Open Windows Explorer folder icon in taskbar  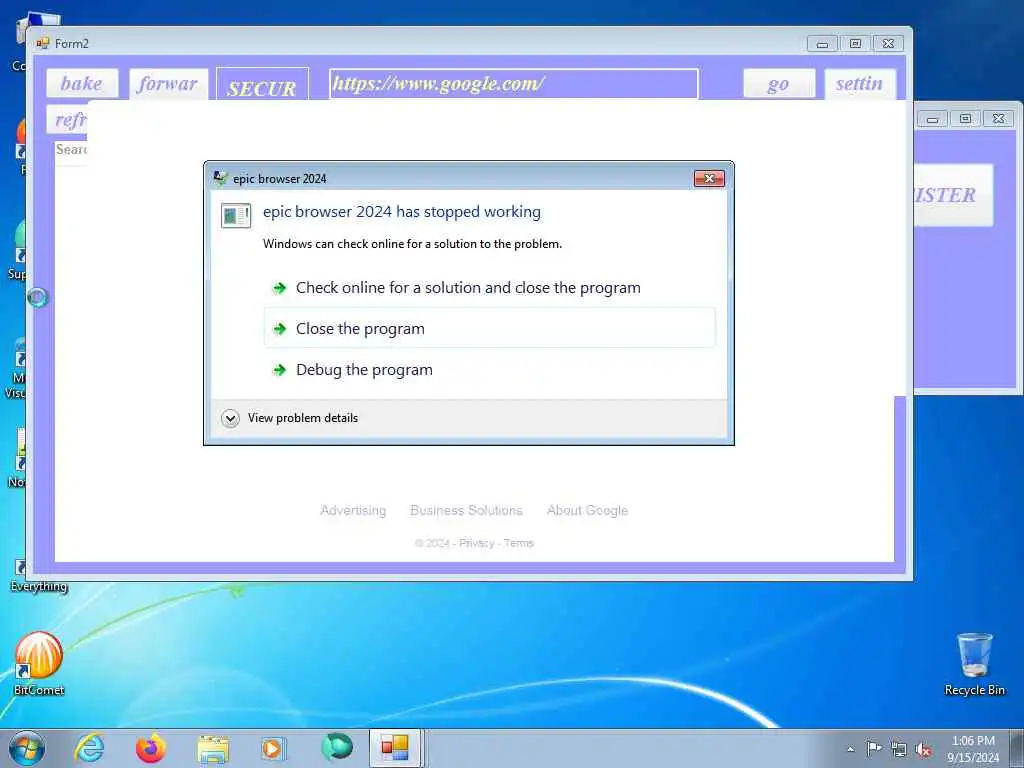pyautogui.click(x=213, y=748)
